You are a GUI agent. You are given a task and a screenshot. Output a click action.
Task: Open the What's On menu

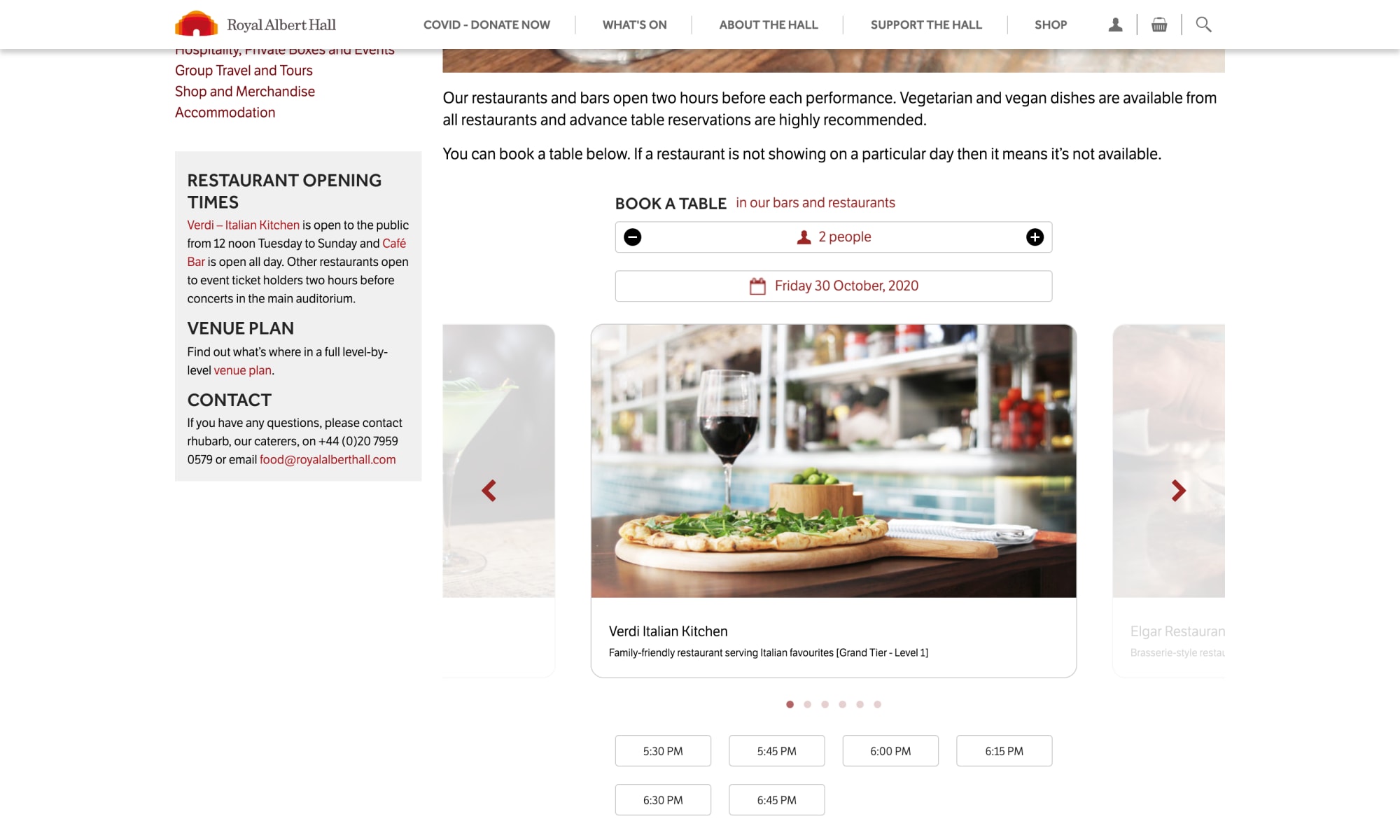pyautogui.click(x=634, y=24)
